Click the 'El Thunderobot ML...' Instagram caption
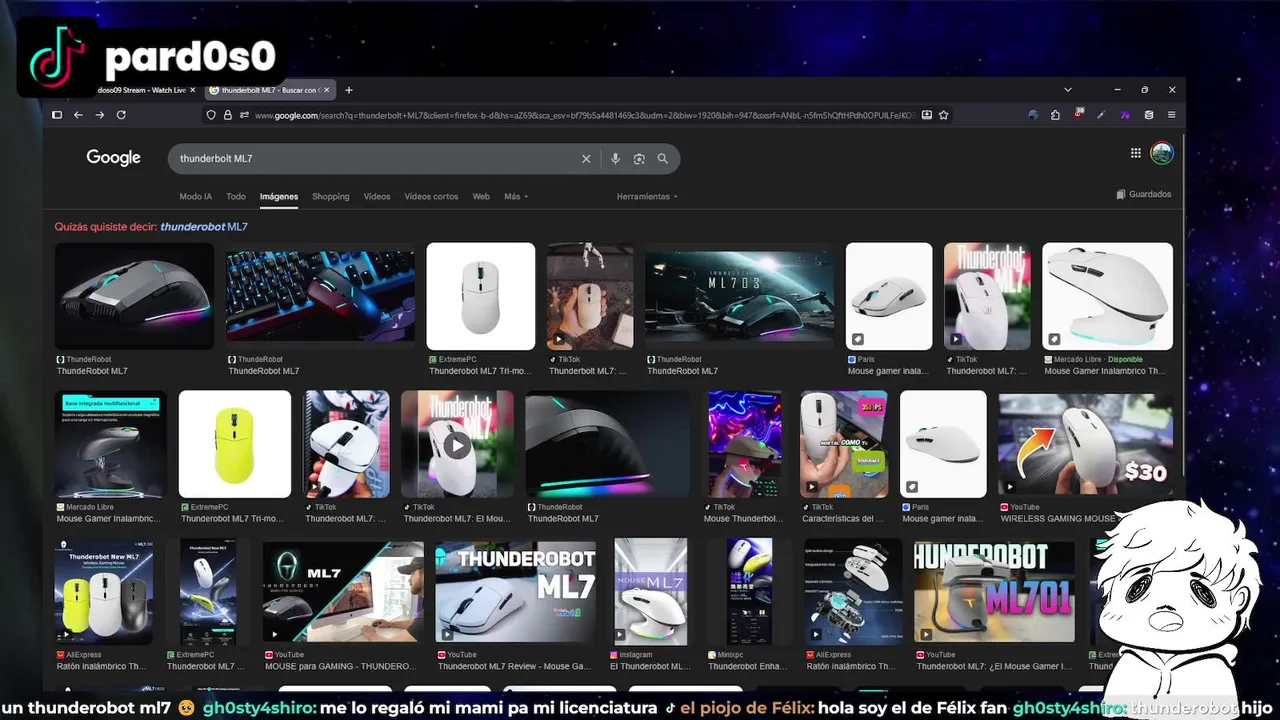 point(650,666)
